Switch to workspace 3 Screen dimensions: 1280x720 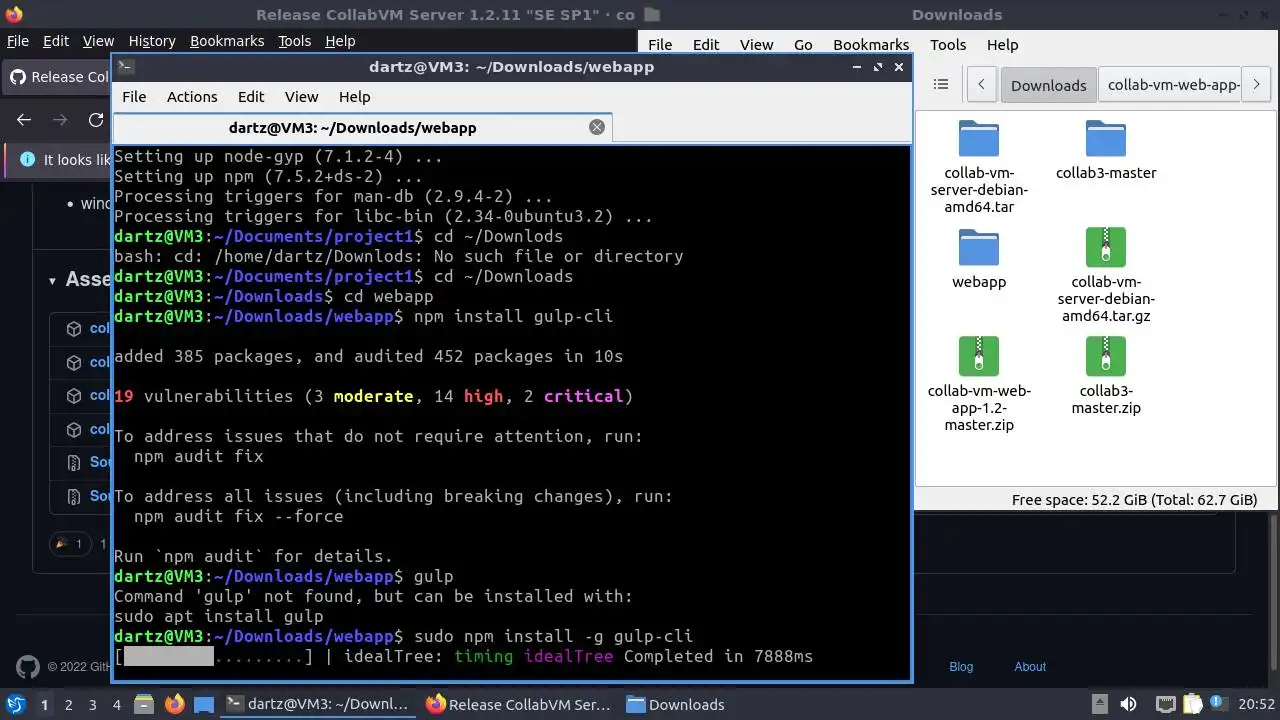(x=92, y=705)
